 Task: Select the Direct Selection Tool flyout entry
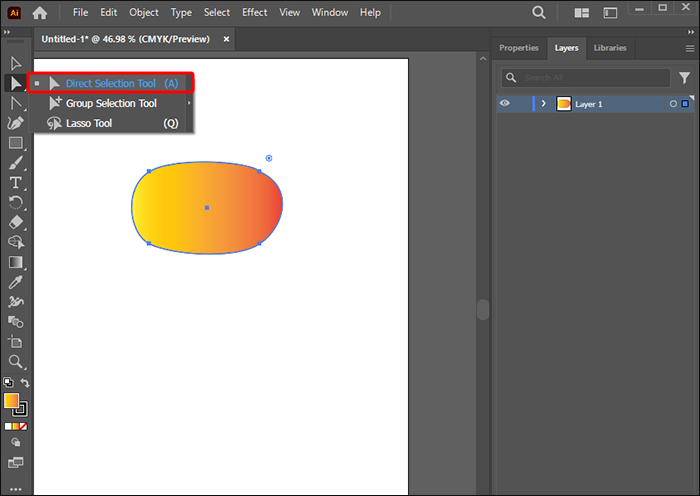pos(110,83)
